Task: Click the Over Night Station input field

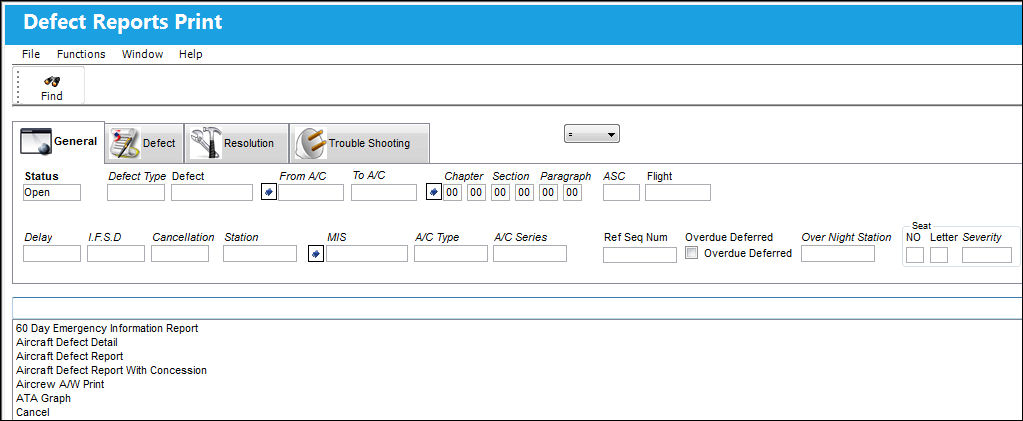Action: tap(838, 254)
